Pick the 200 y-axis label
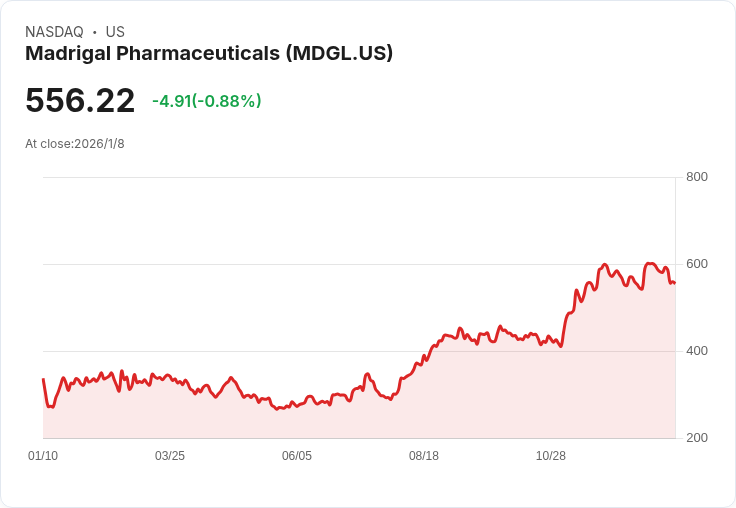736x508 pixels. [697, 438]
